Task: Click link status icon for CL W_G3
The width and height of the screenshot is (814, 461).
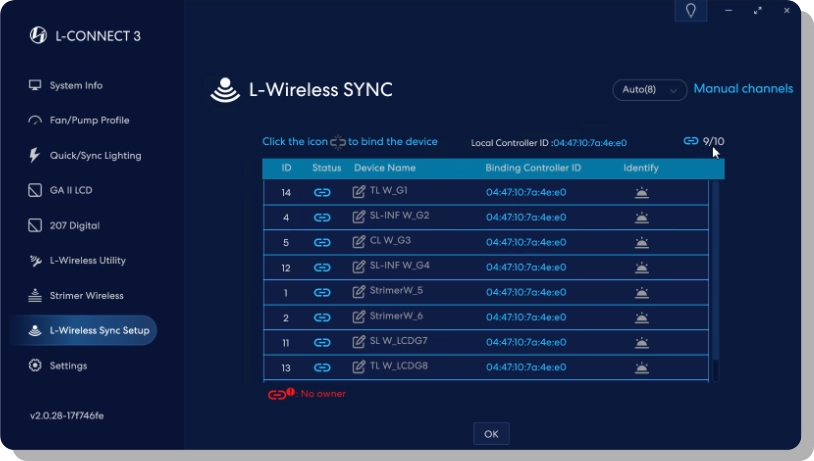Action: [x=322, y=242]
